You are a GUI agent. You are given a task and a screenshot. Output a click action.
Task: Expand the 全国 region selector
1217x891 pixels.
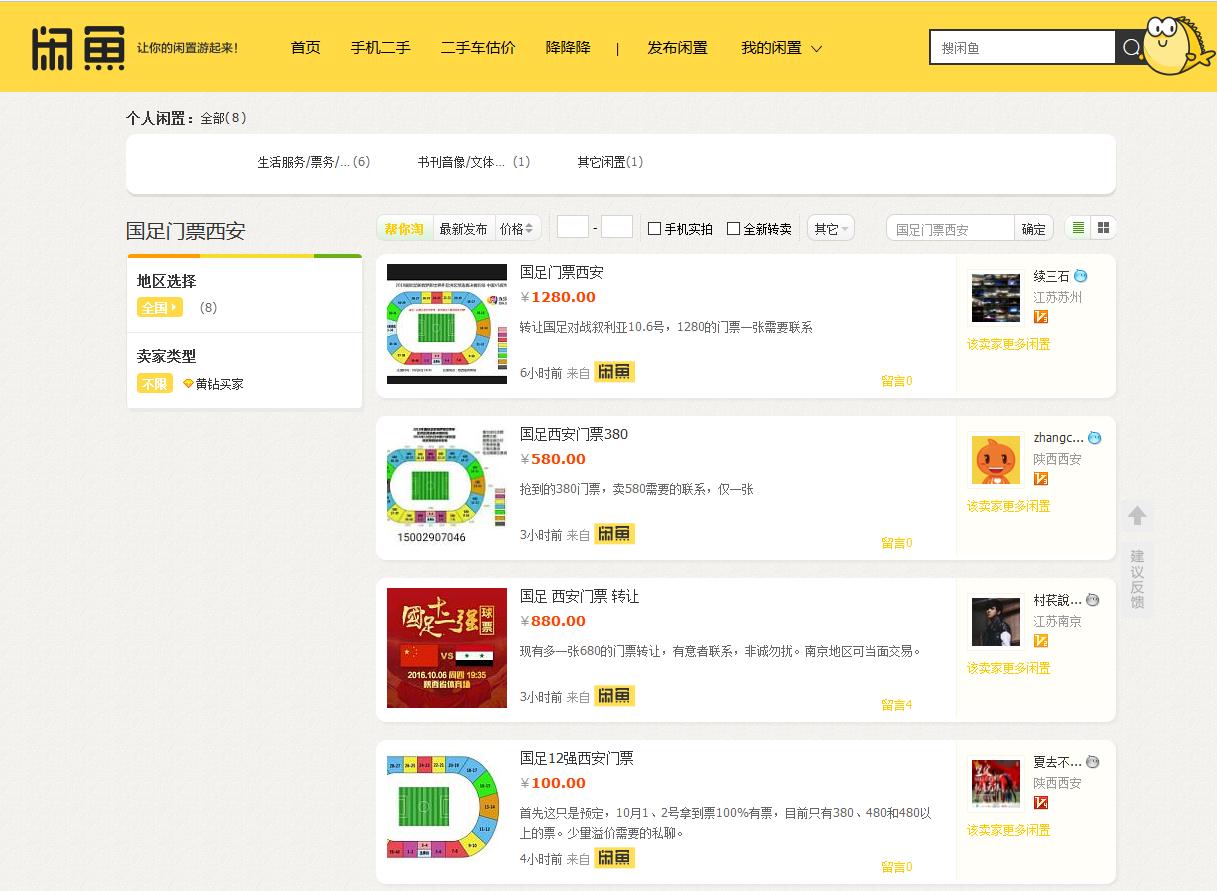click(x=160, y=308)
